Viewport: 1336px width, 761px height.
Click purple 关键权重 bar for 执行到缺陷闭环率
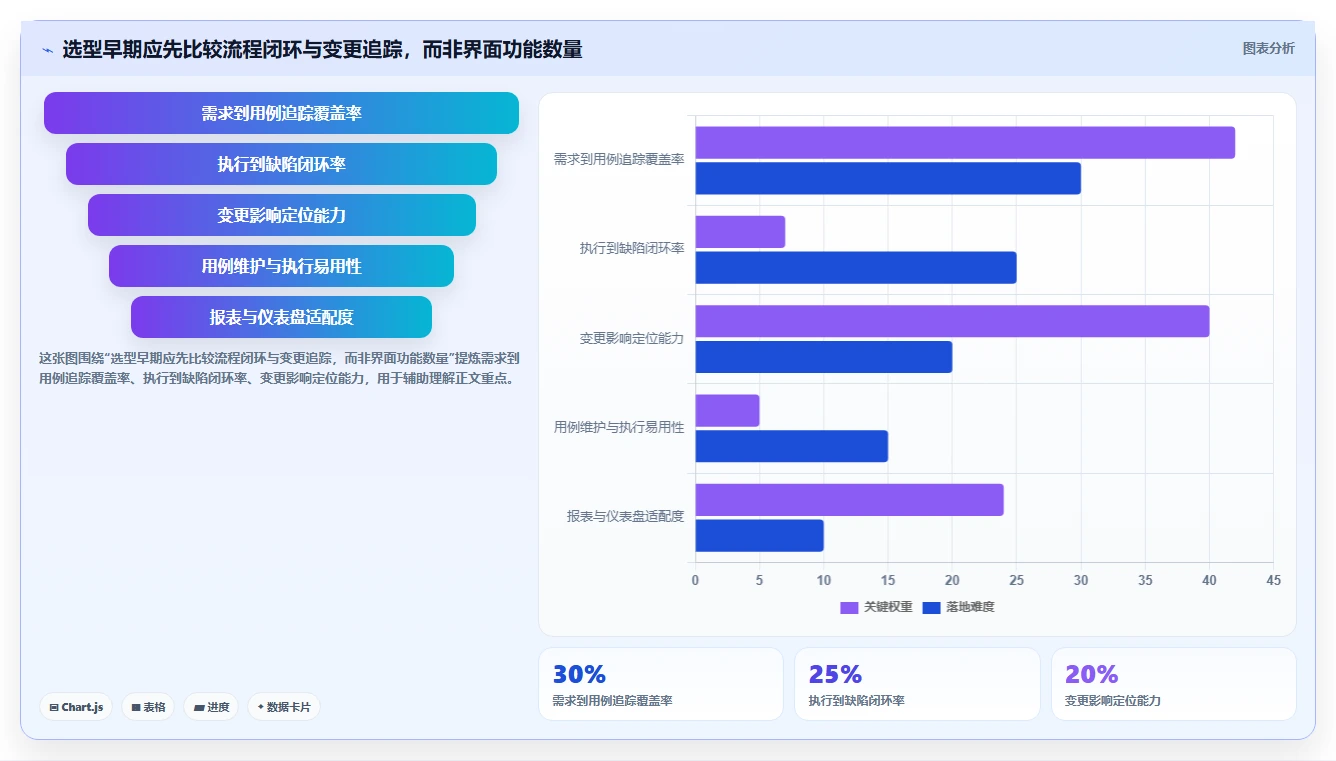pyautogui.click(x=740, y=232)
